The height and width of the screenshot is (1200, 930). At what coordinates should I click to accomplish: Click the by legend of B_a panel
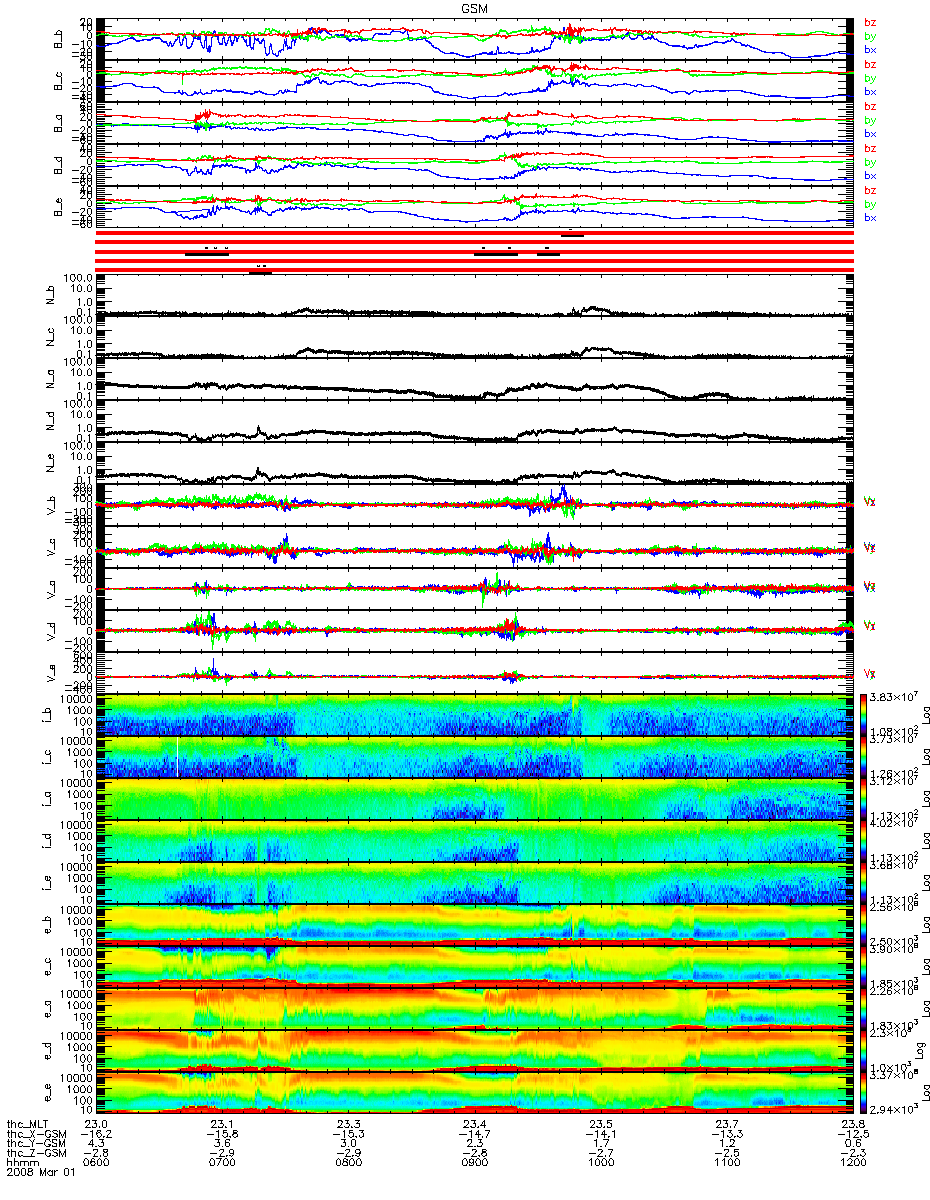tap(870, 120)
